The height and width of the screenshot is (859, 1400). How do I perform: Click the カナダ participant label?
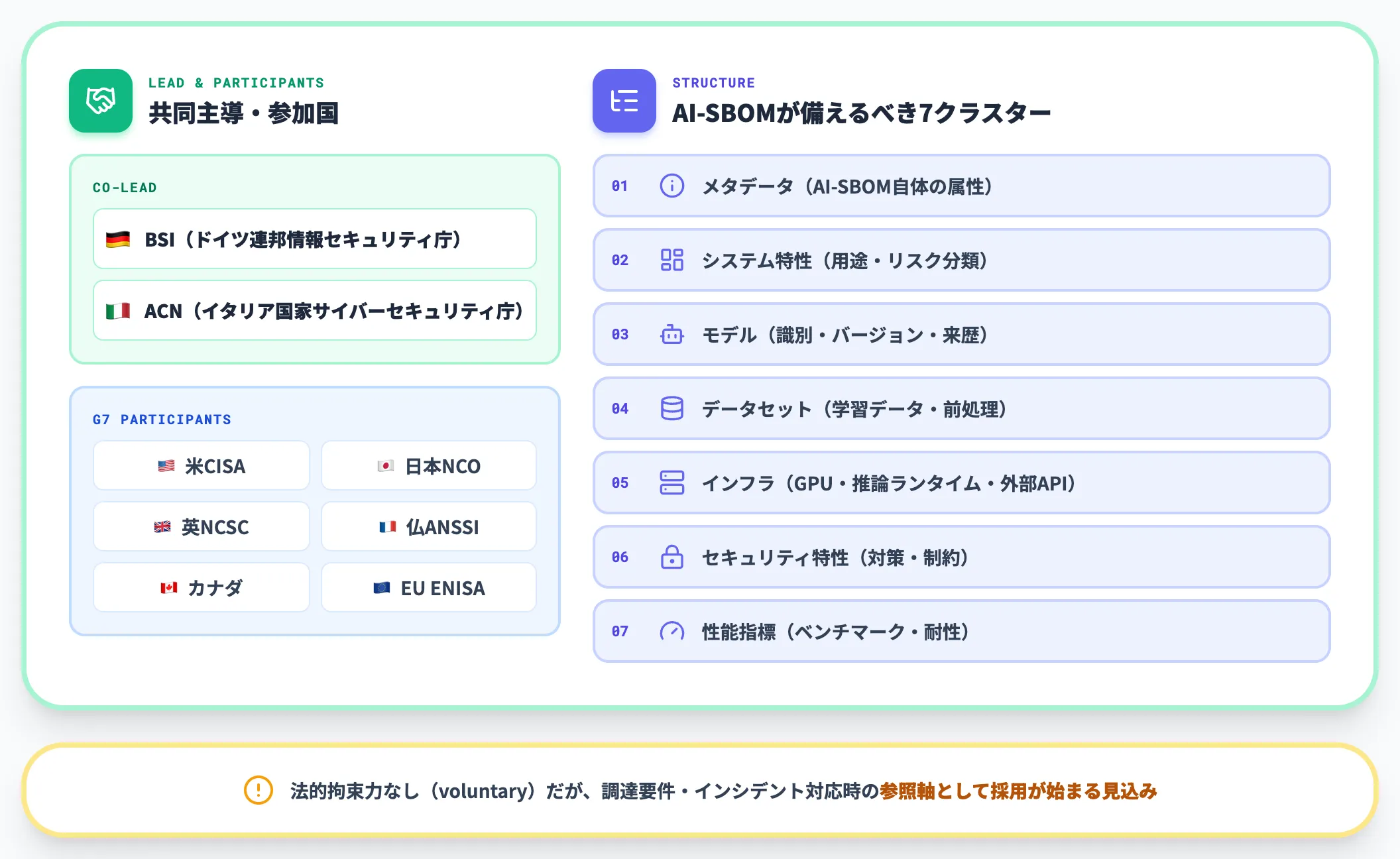[215, 589]
